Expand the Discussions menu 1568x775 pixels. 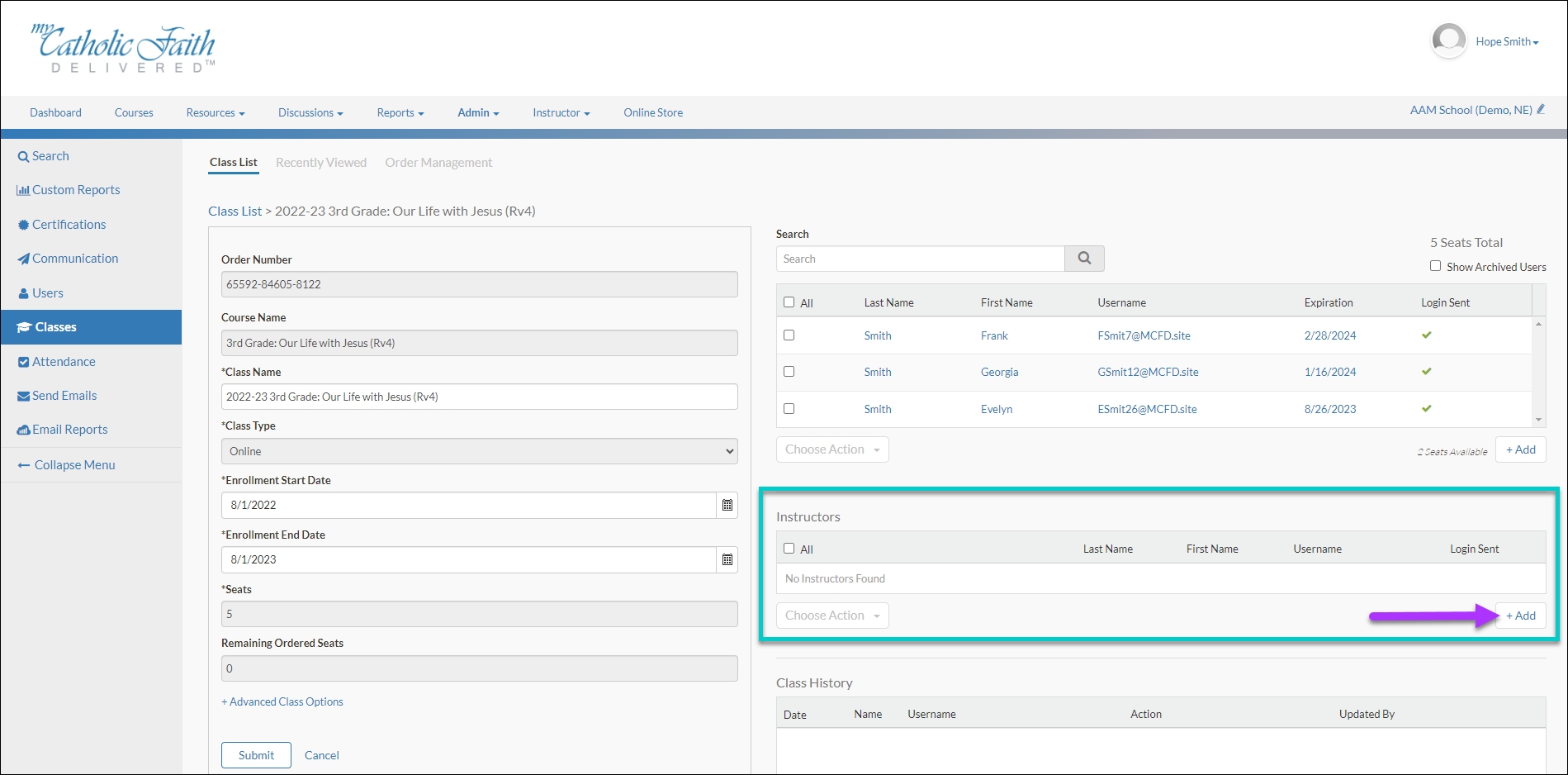pos(310,112)
